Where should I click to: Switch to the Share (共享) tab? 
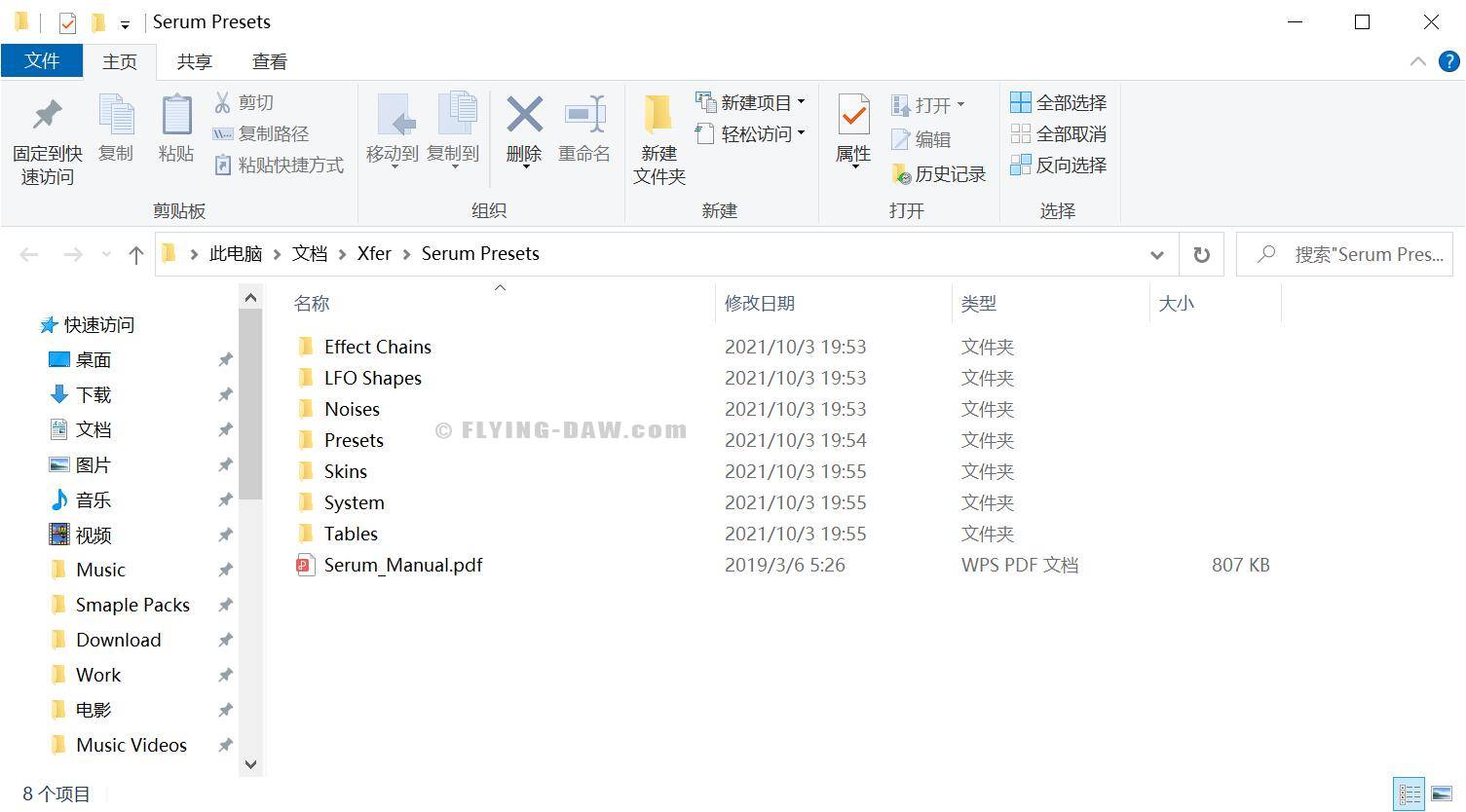tap(194, 61)
